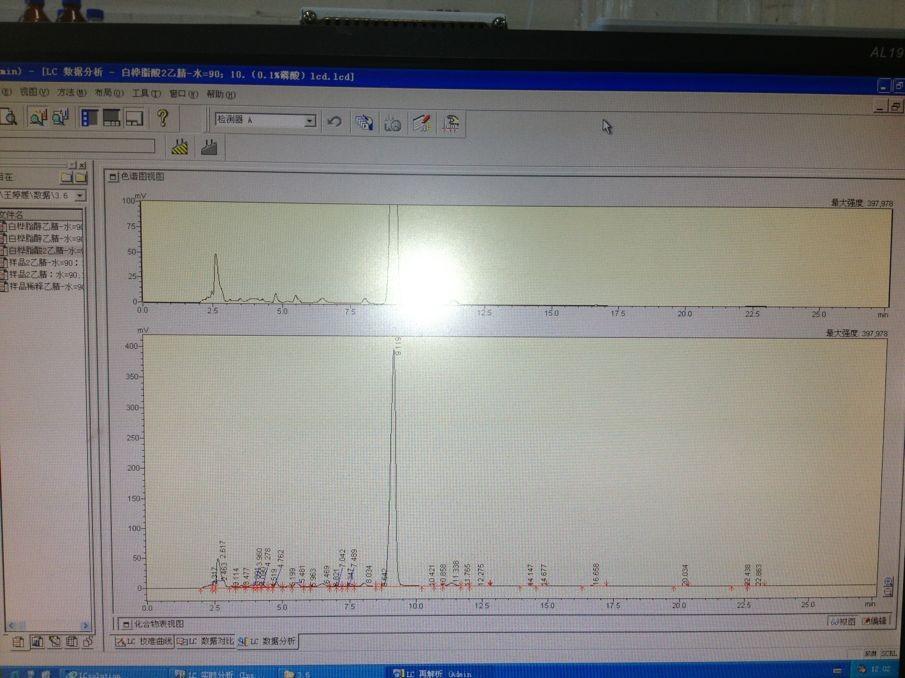Click the chromatogram-with-flask magnifier toolbar icon
Image resolution: width=905 pixels, height=678 pixels.
click(x=61, y=118)
